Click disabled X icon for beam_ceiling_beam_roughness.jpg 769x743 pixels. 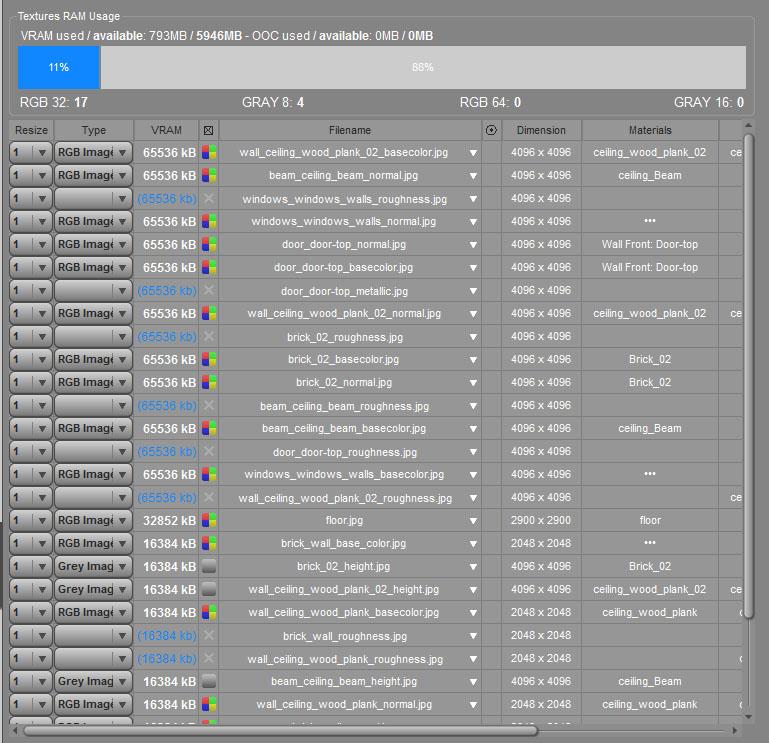tap(209, 405)
